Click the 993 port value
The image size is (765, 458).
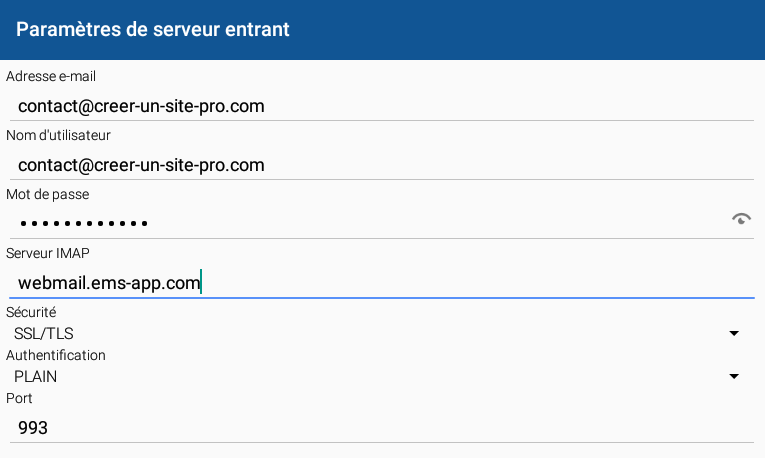click(x=33, y=428)
